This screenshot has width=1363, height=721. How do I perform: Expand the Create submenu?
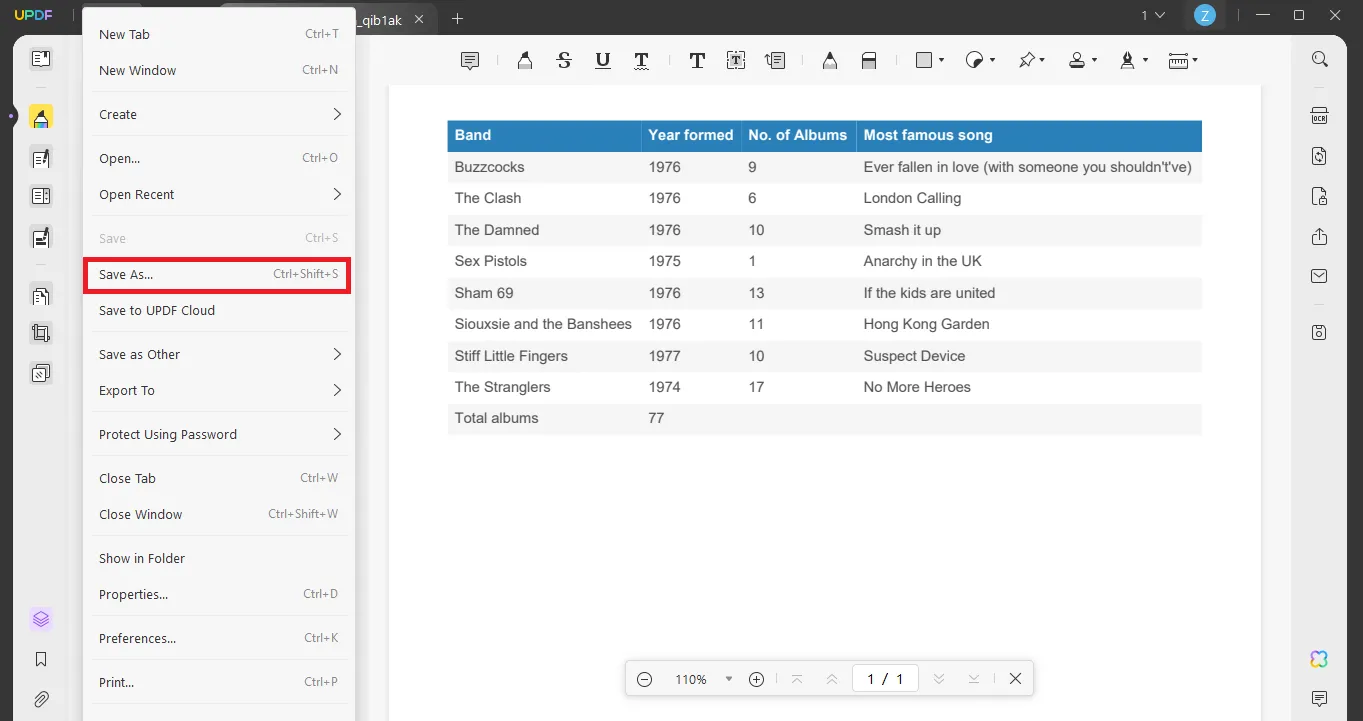[220, 115]
